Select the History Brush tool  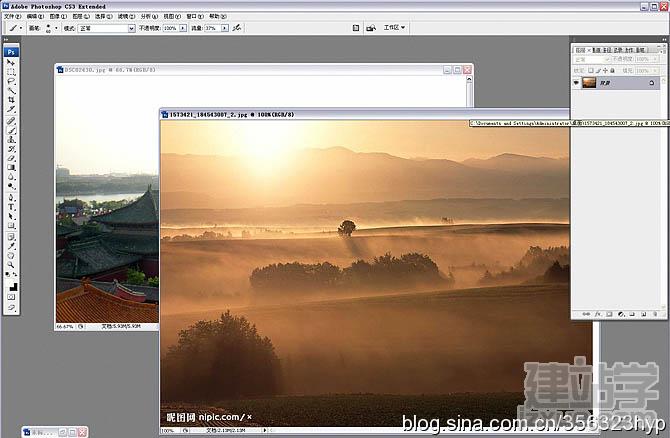click(x=11, y=149)
